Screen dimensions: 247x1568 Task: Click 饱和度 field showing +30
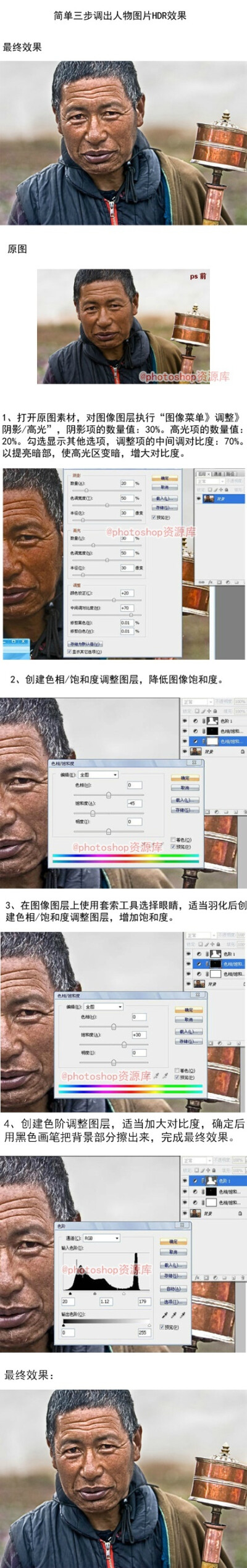tap(139, 1035)
